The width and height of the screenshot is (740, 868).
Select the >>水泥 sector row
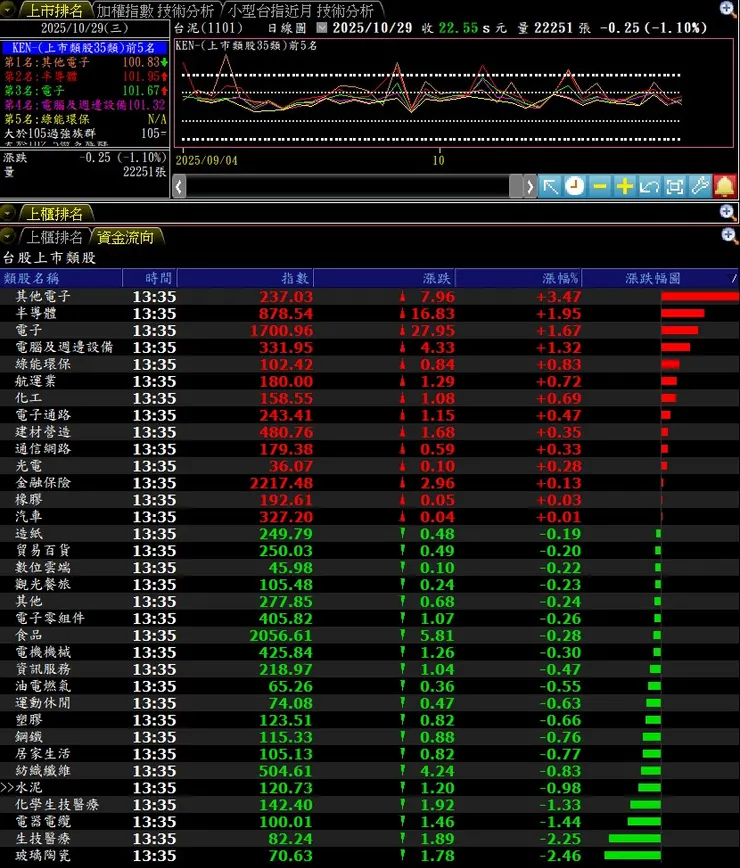click(370, 788)
